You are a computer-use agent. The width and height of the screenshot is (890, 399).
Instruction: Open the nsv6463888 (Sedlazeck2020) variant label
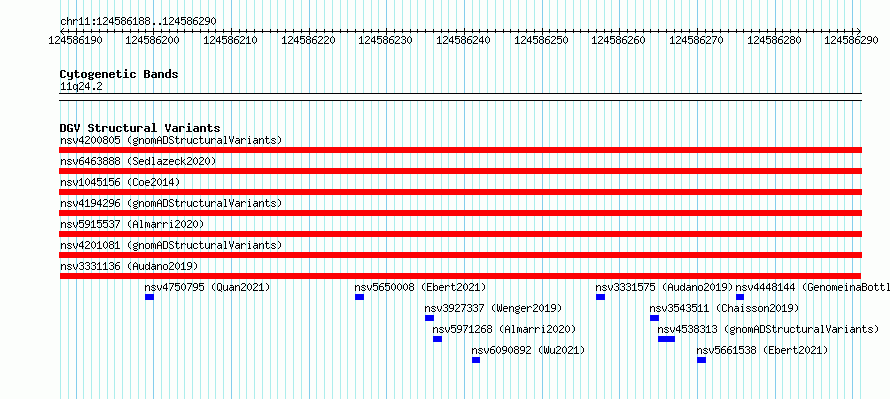pos(138,161)
